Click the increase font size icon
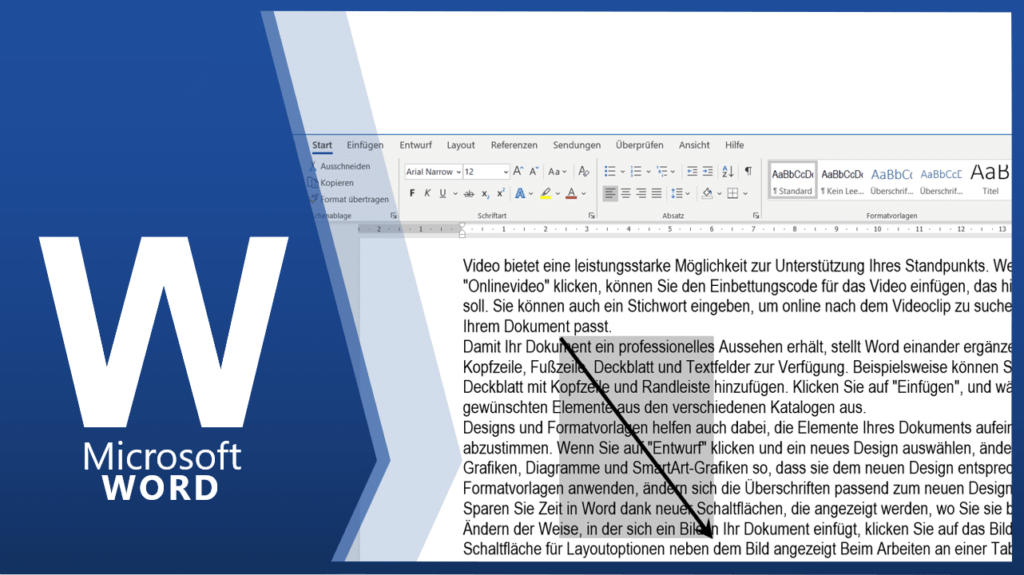 click(x=519, y=171)
